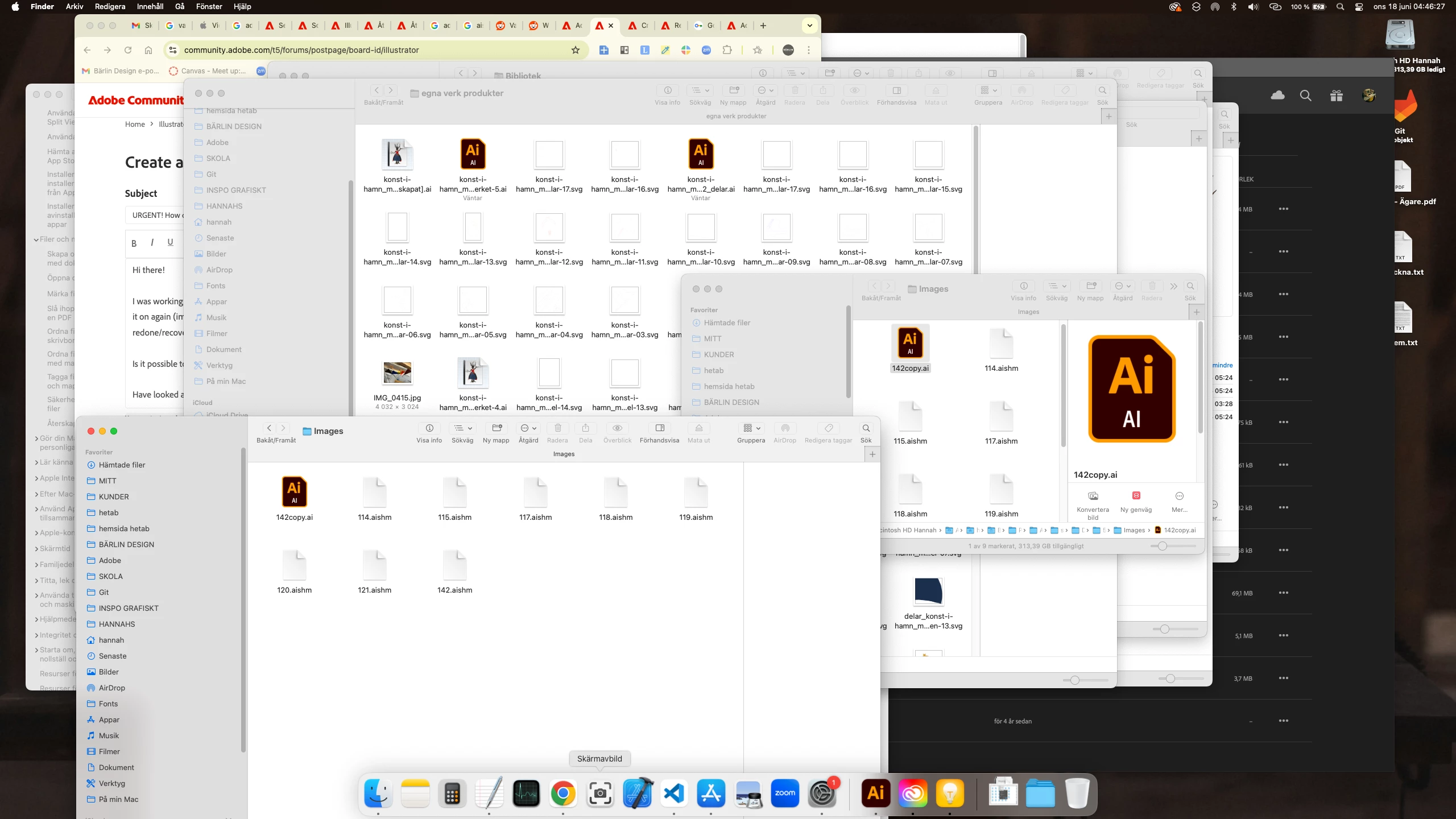Open Illustrator from the Dock
1456x819 pixels.
875,793
